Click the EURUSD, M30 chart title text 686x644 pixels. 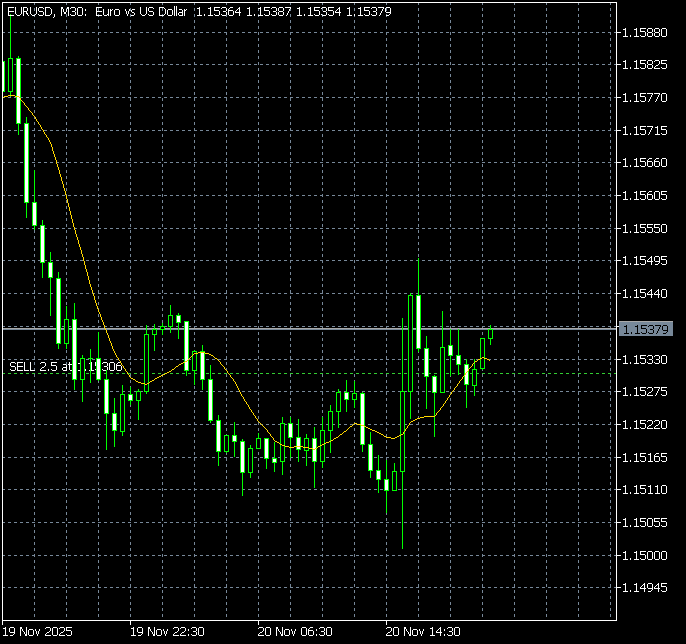(x=97, y=12)
